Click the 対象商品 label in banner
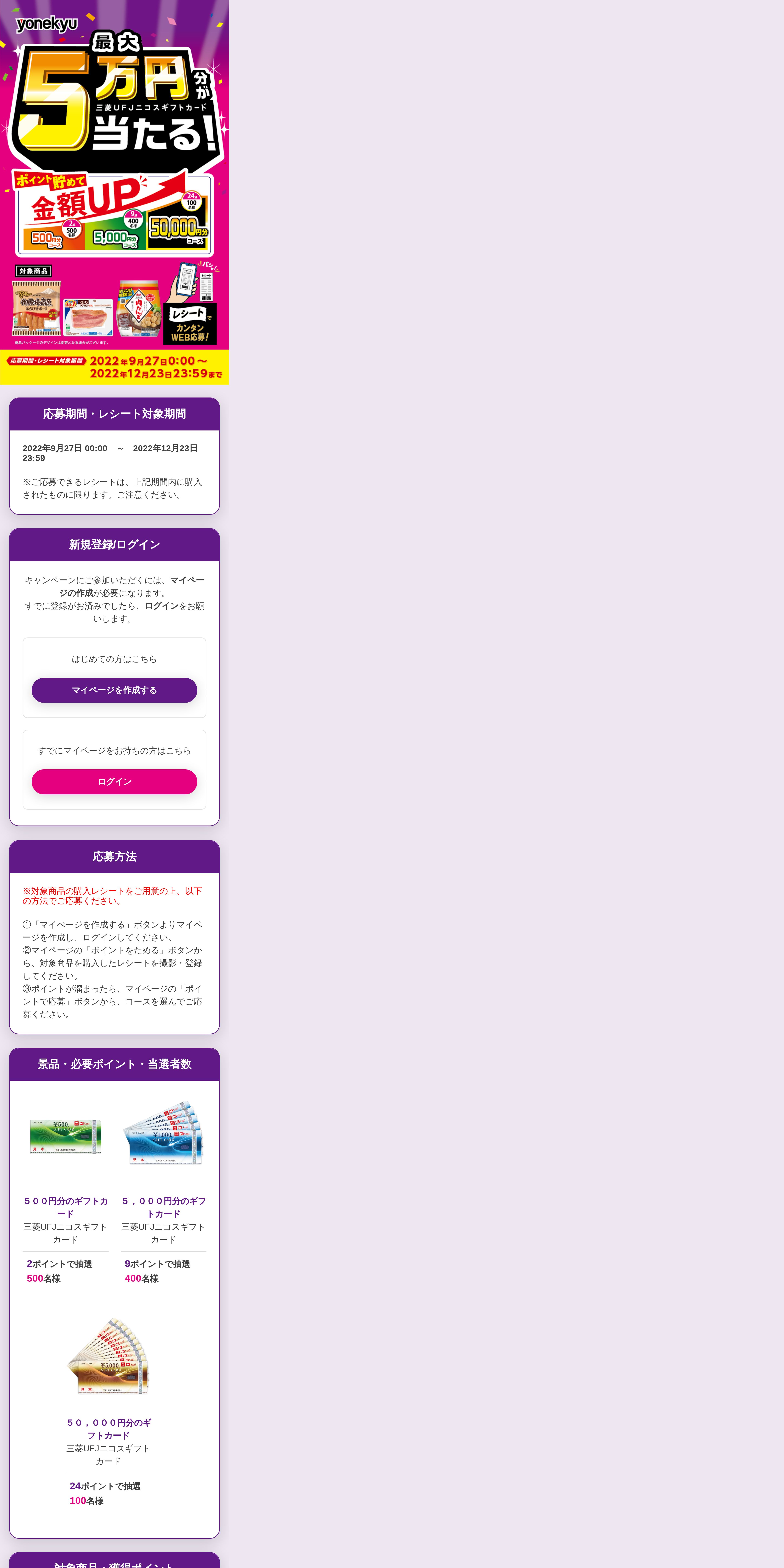This screenshot has height=1568, width=784. 33,271
